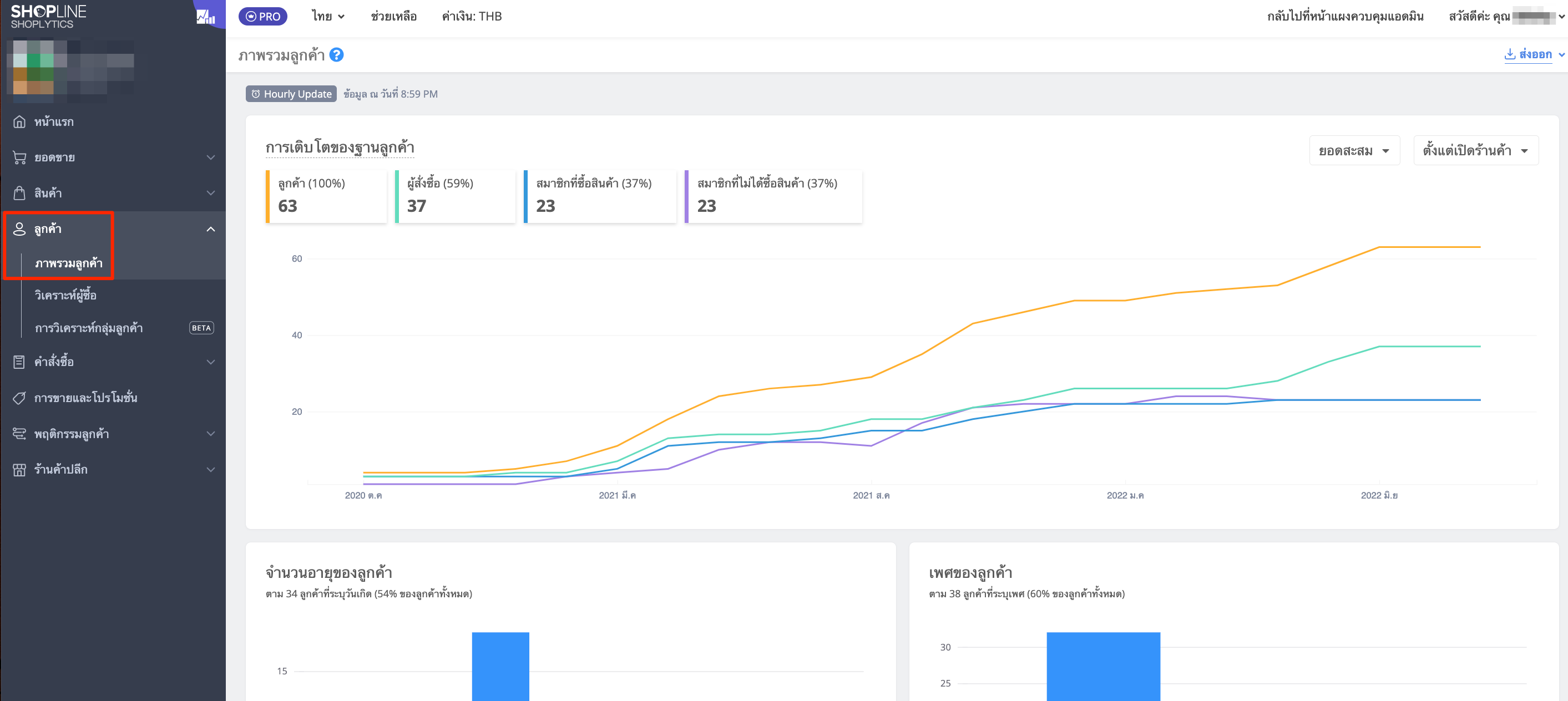Click the download icon next to ส่งออก
The image size is (1568, 701).
[1510, 54]
